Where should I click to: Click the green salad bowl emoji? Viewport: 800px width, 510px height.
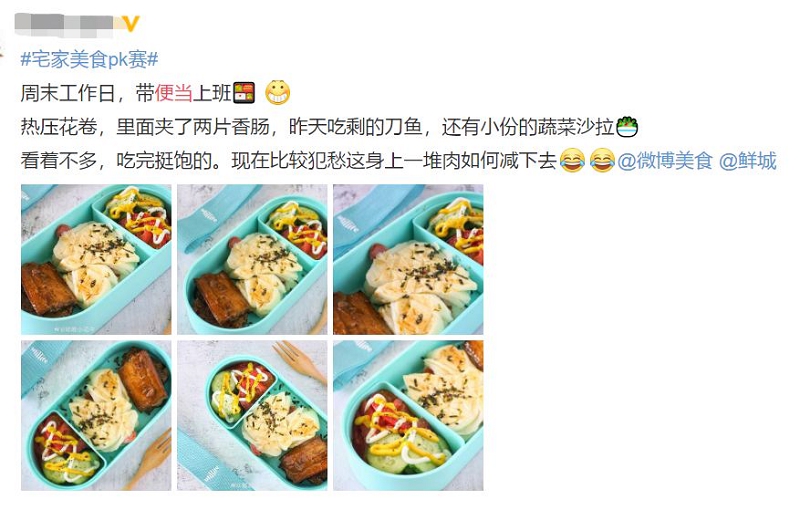(627, 128)
